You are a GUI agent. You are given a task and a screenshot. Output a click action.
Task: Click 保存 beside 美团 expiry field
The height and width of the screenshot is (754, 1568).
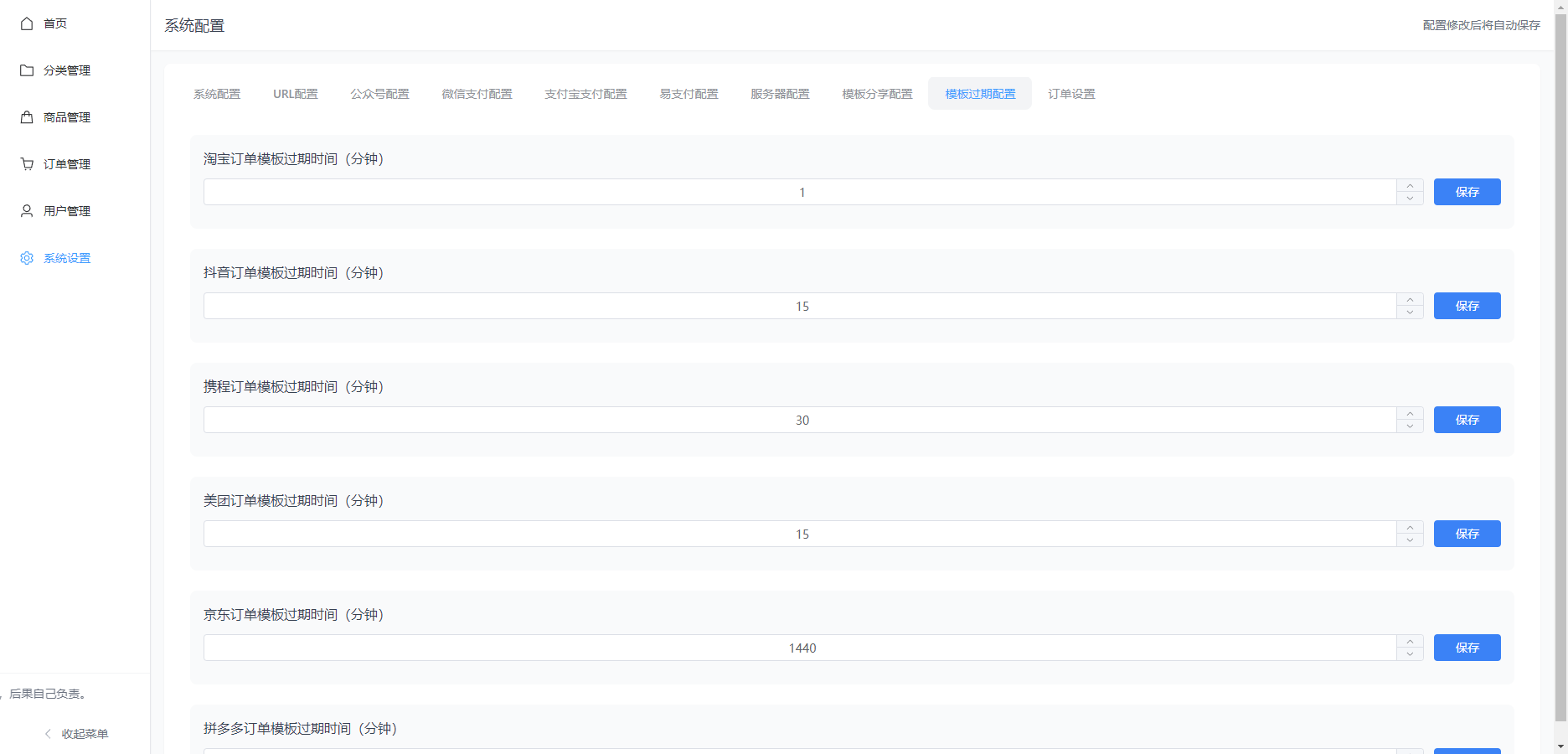coord(1467,534)
